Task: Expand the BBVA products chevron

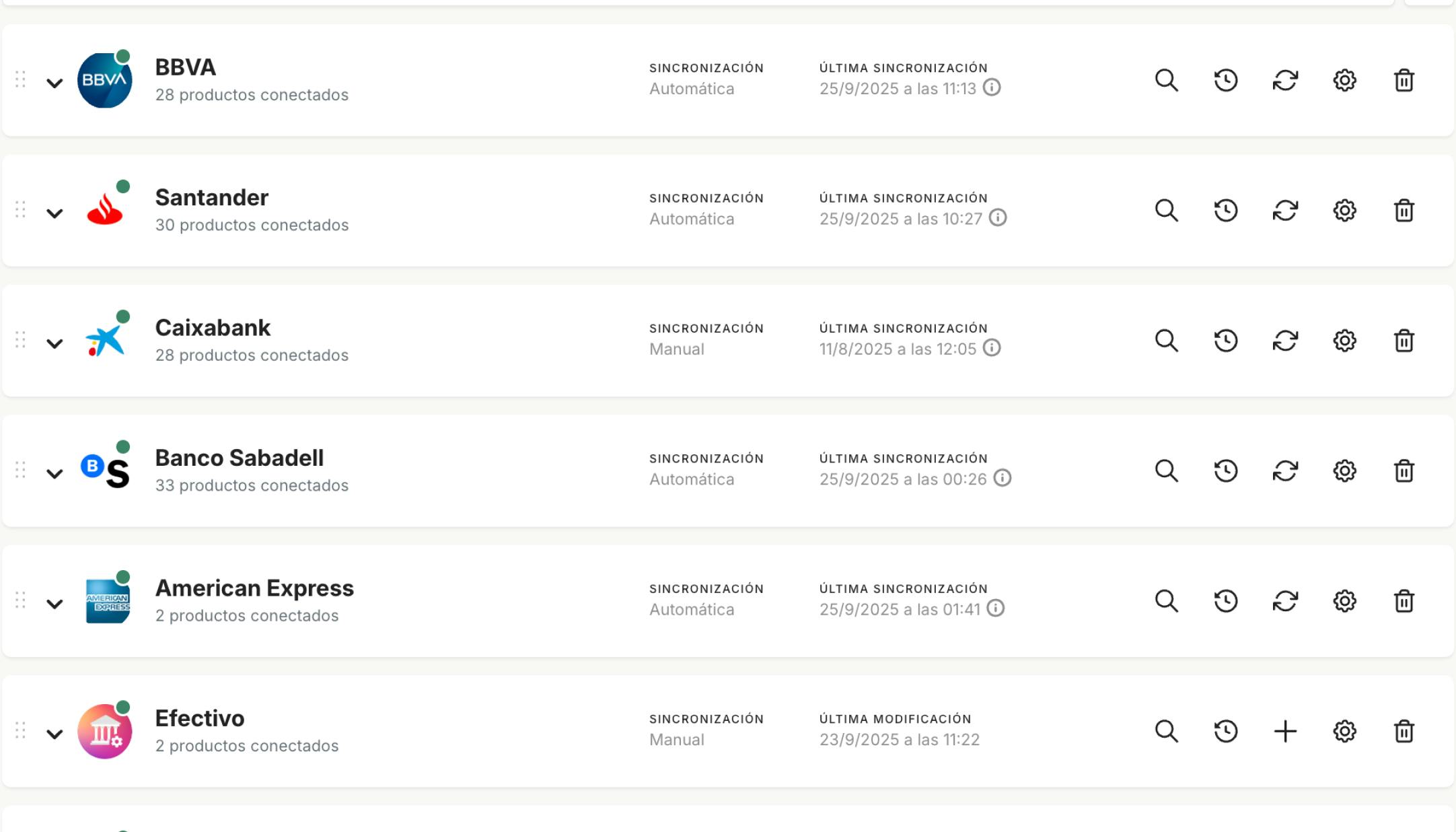Action: coord(54,83)
